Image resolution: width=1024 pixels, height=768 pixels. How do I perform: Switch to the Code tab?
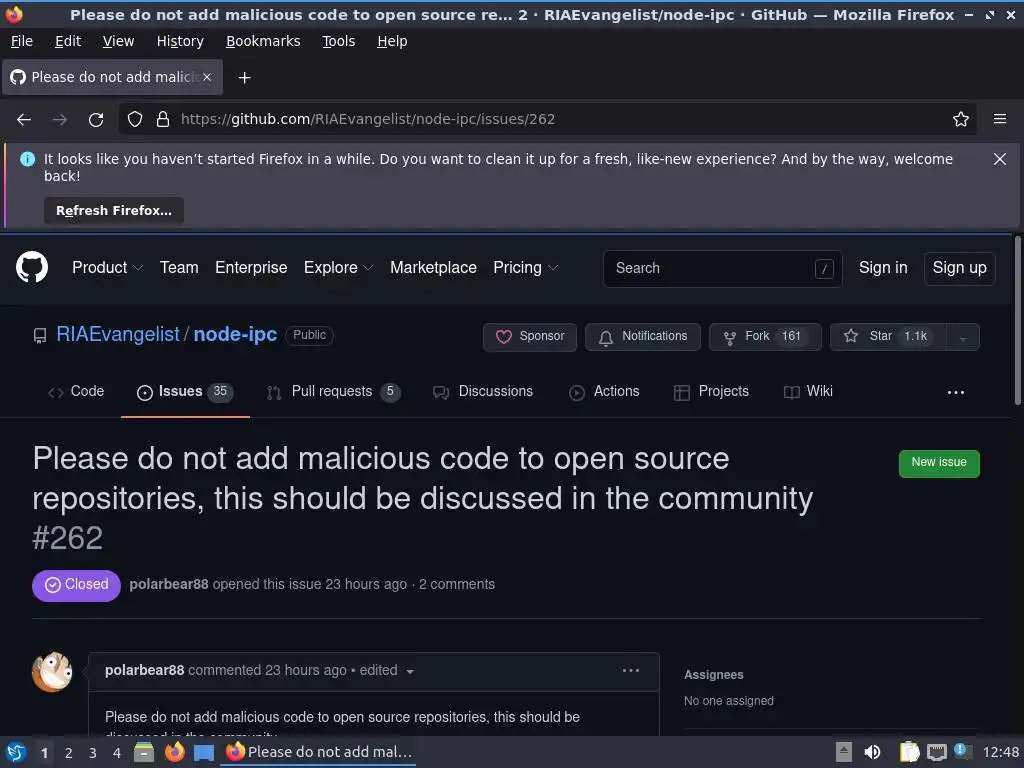pos(76,392)
